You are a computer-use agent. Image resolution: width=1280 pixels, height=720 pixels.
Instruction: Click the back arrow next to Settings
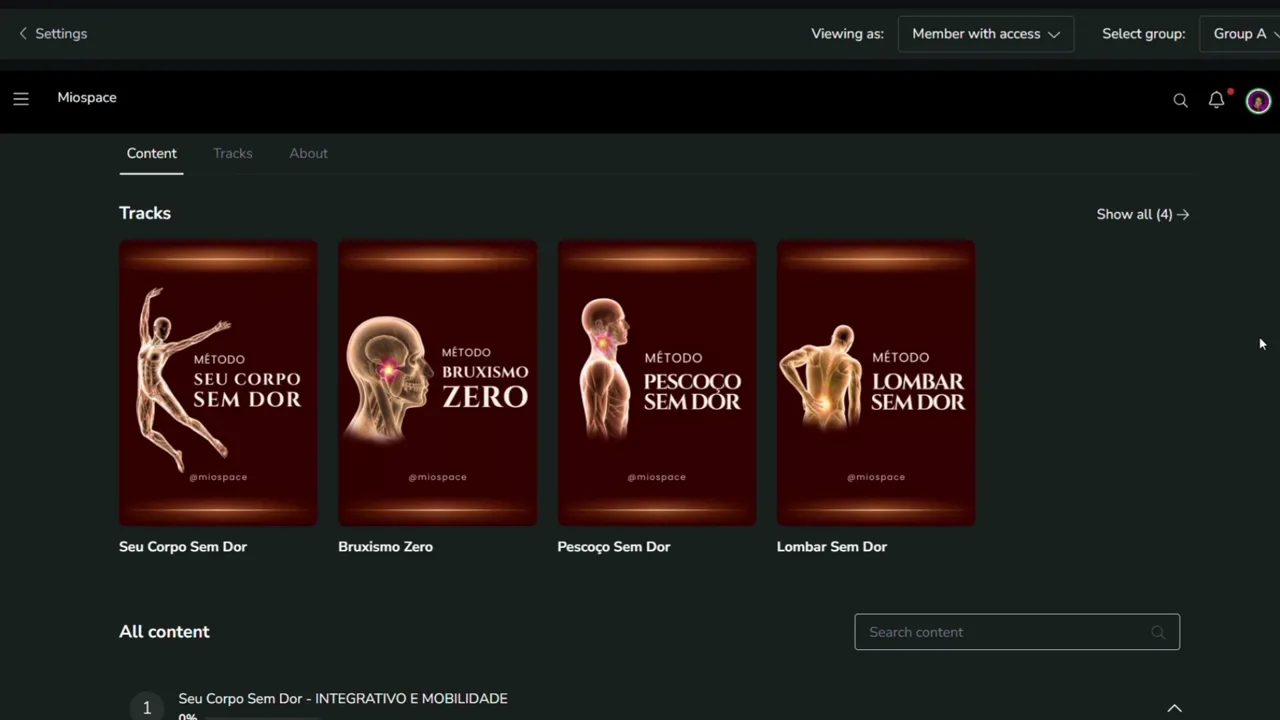23,34
